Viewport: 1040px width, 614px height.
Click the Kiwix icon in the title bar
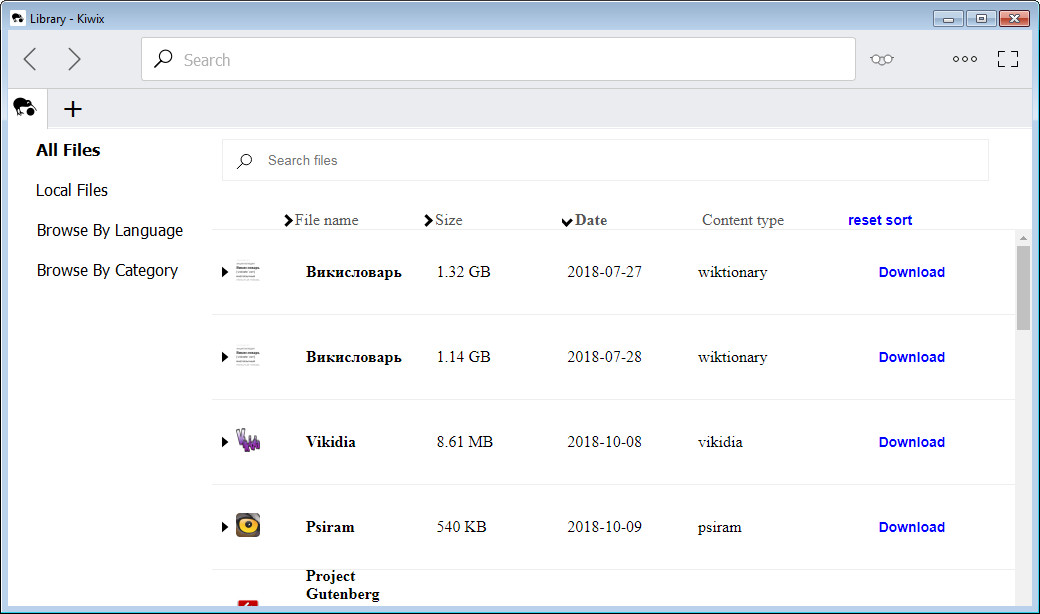[18, 19]
